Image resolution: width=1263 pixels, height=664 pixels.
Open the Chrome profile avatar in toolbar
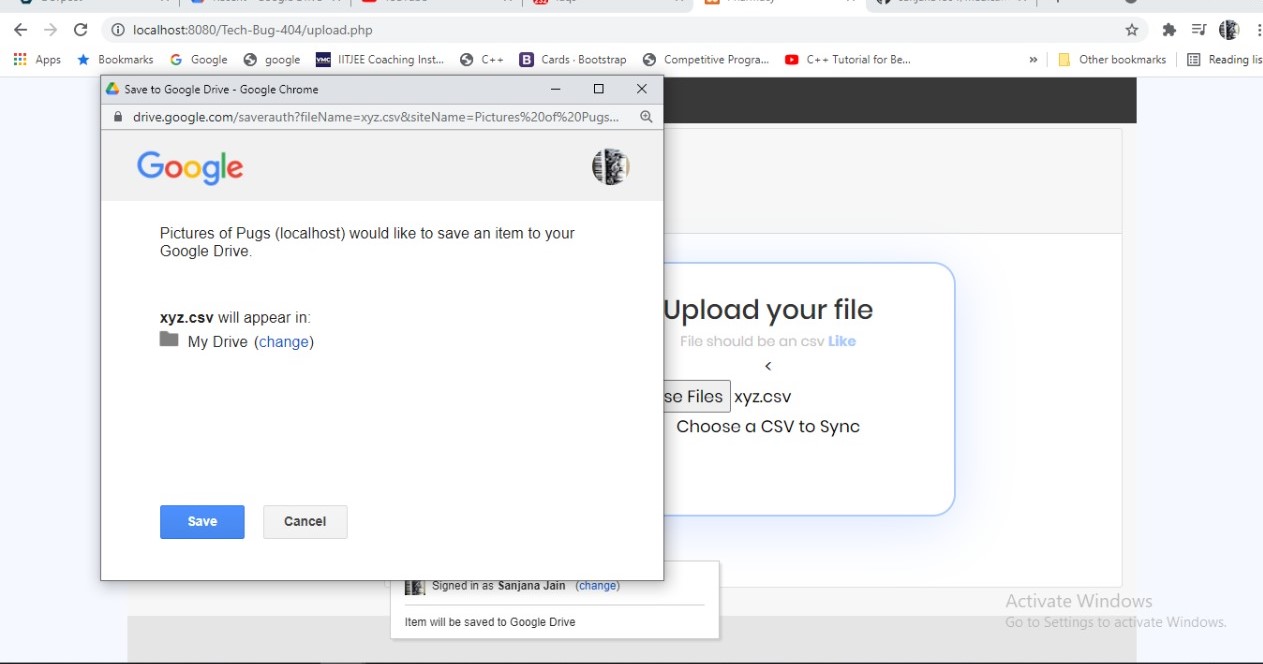click(x=1229, y=30)
